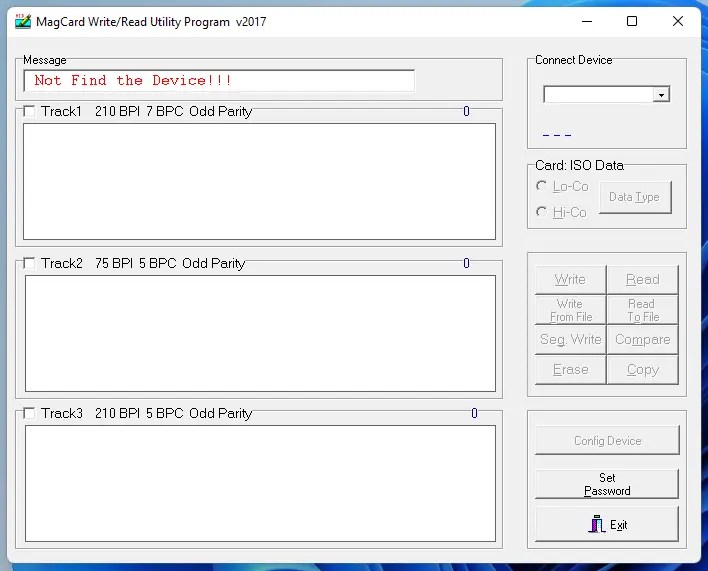
Task: Click the MagCard app icon in title bar
Action: 23,21
